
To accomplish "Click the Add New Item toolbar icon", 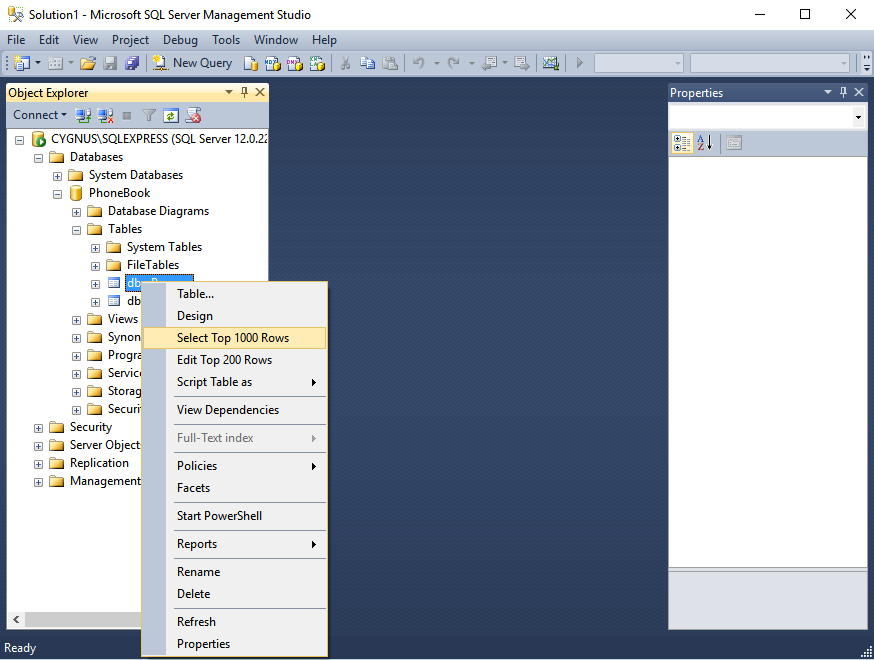I will pyautogui.click(x=55, y=63).
